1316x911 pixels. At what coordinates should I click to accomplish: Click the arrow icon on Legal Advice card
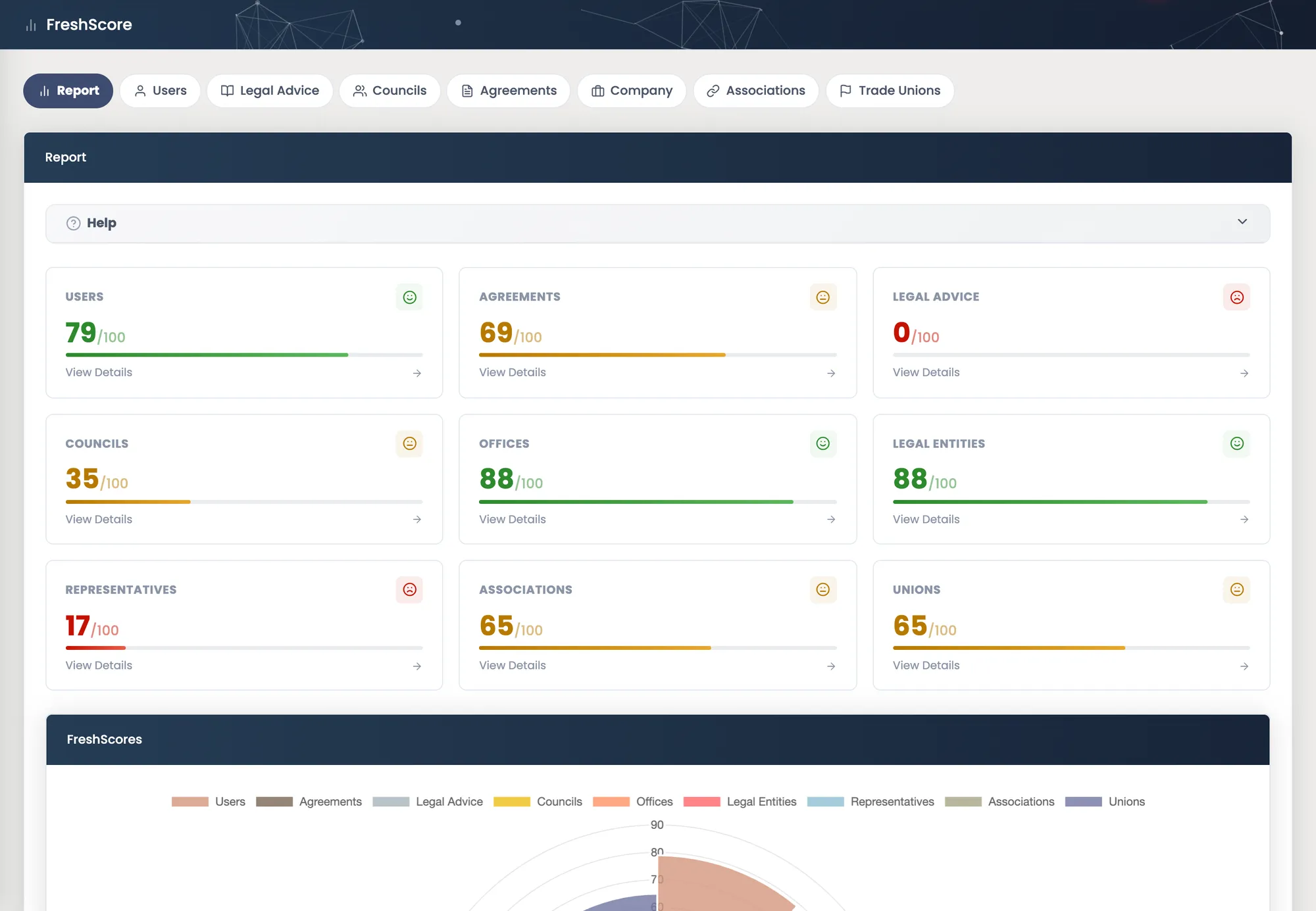pyautogui.click(x=1244, y=373)
